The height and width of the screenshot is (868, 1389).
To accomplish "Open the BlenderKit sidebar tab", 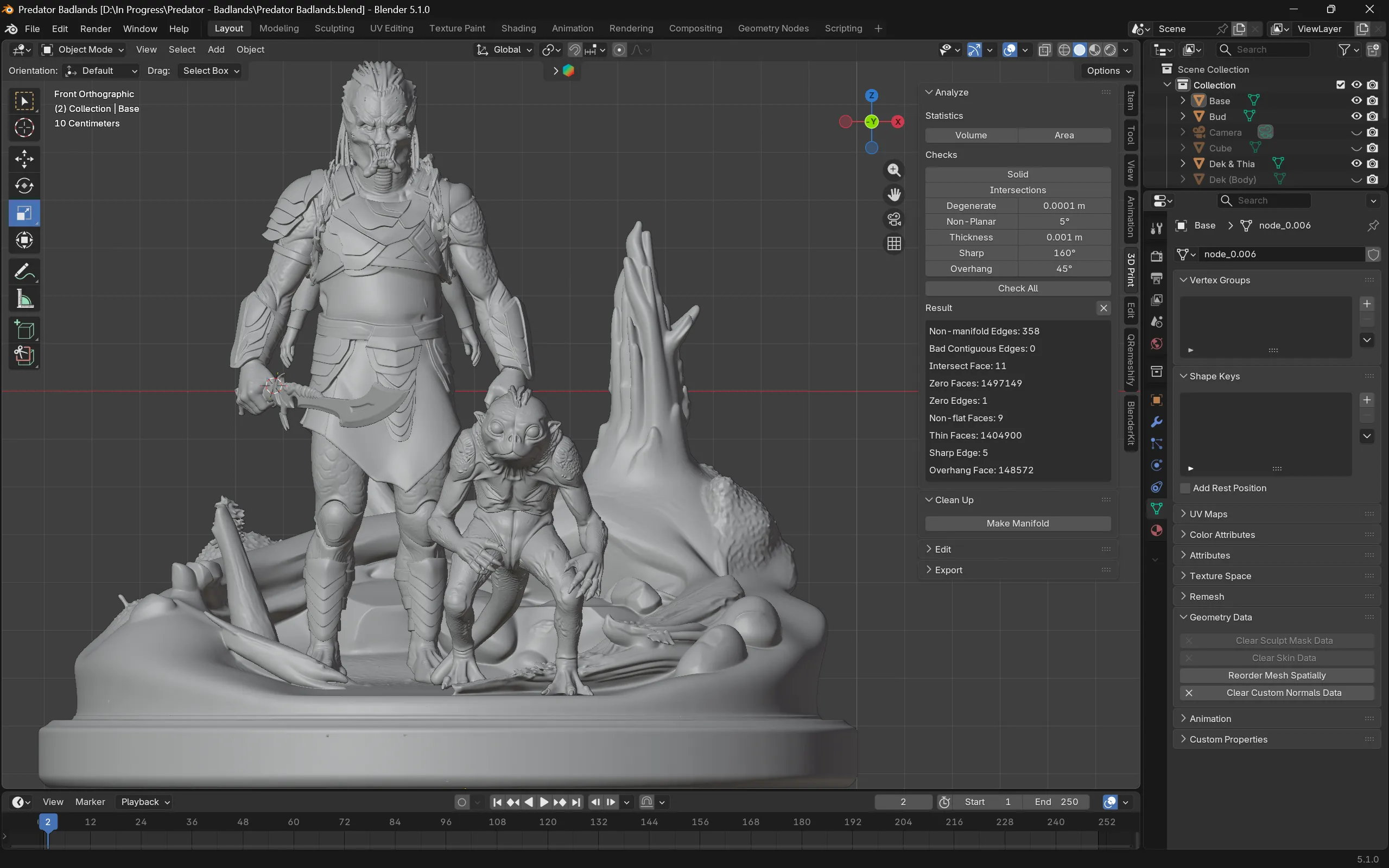I will coord(1131,423).
